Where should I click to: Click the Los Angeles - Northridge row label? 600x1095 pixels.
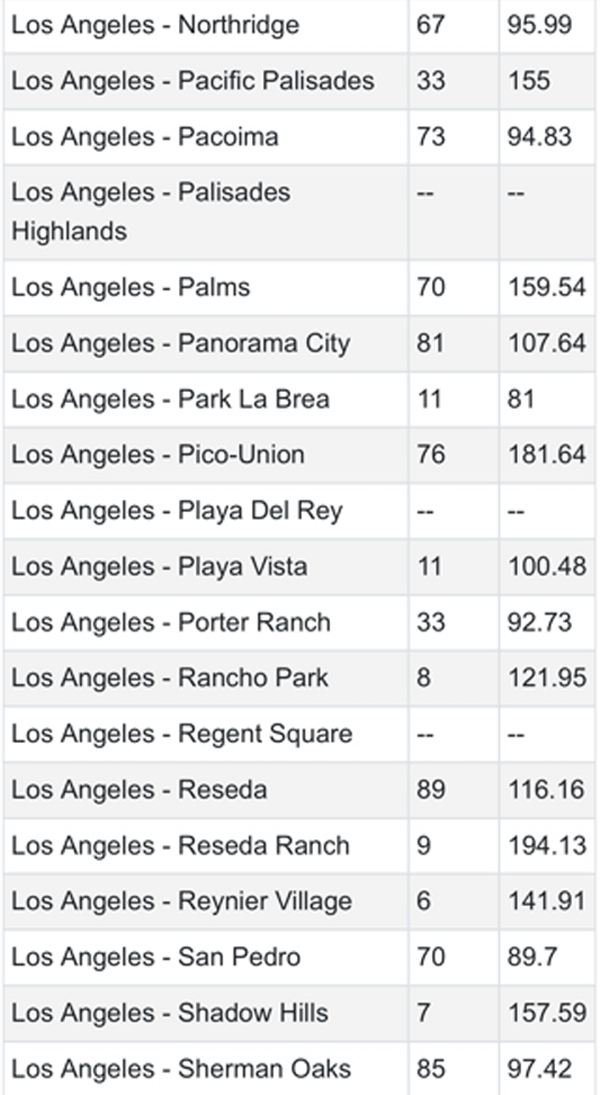[x=155, y=25]
